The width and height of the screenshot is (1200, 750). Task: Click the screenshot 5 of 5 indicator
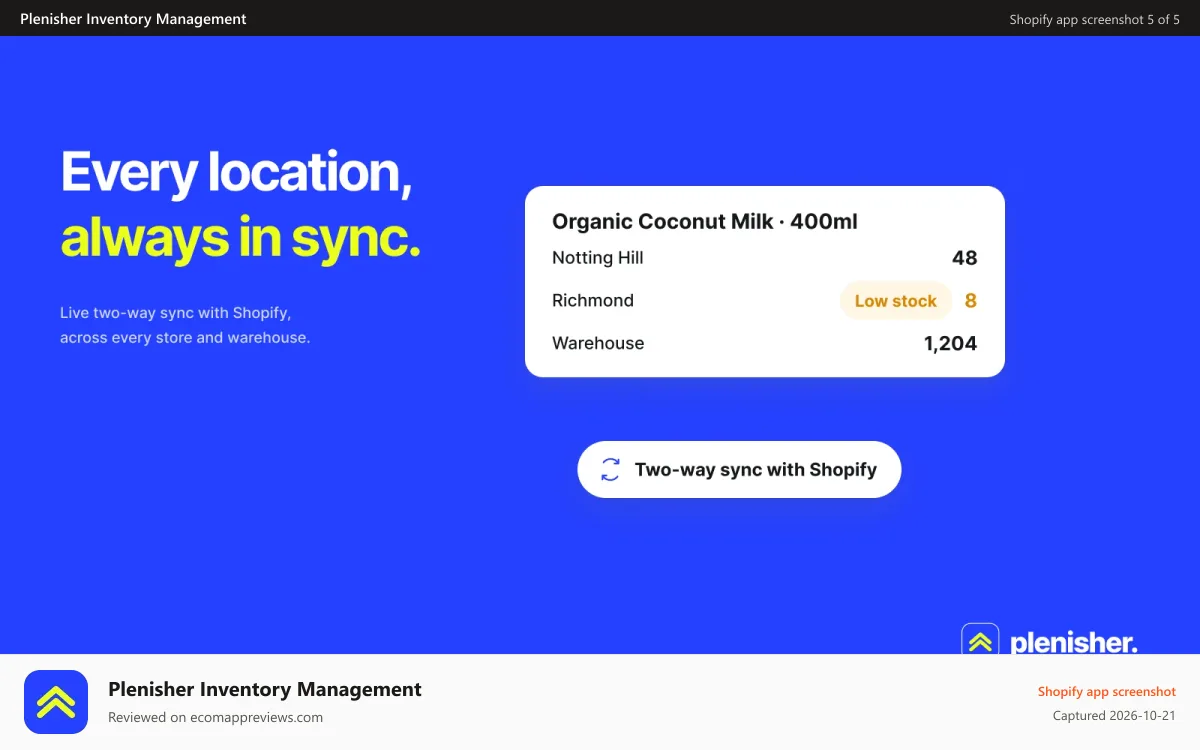pos(1095,19)
